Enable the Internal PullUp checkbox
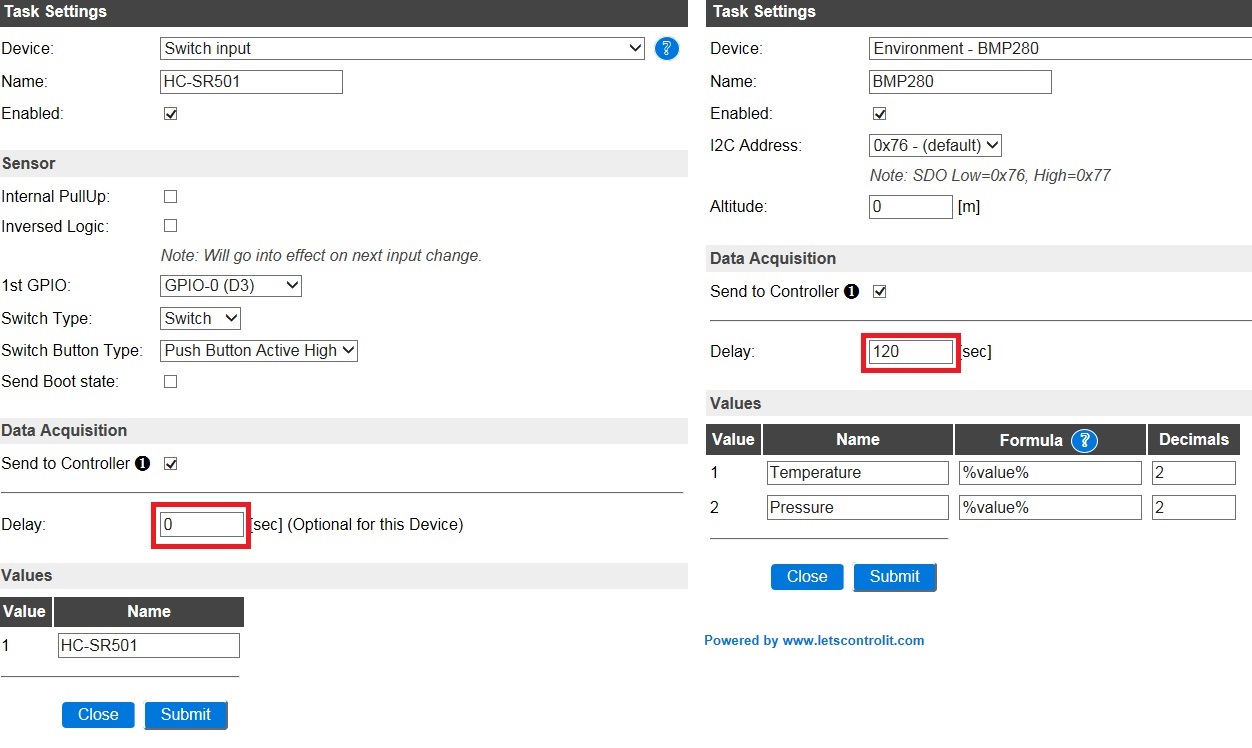Viewport: 1252px width, 748px height. [170, 197]
